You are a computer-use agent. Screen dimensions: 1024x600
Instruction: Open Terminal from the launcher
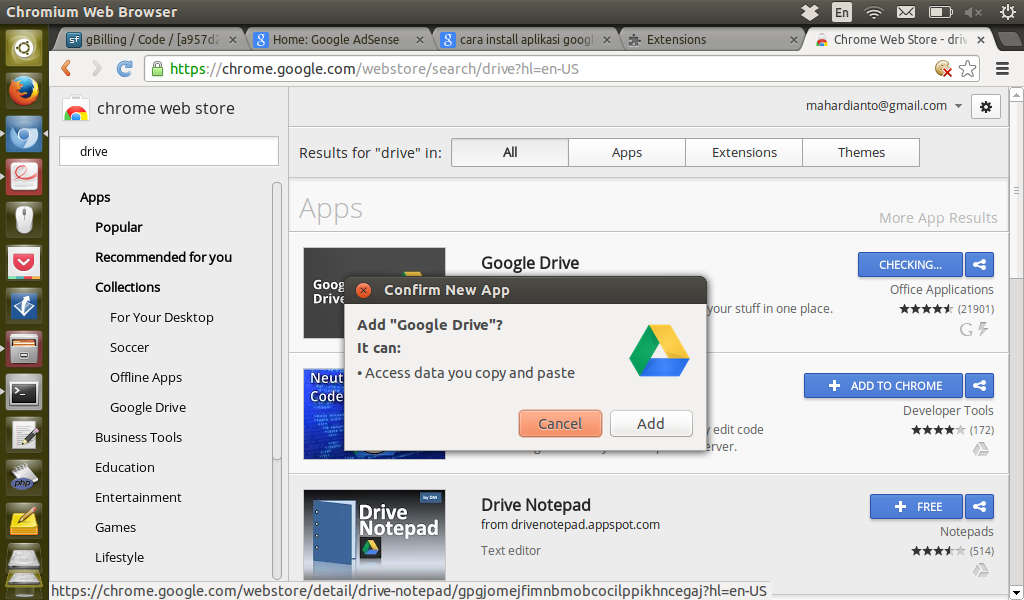tap(24, 392)
